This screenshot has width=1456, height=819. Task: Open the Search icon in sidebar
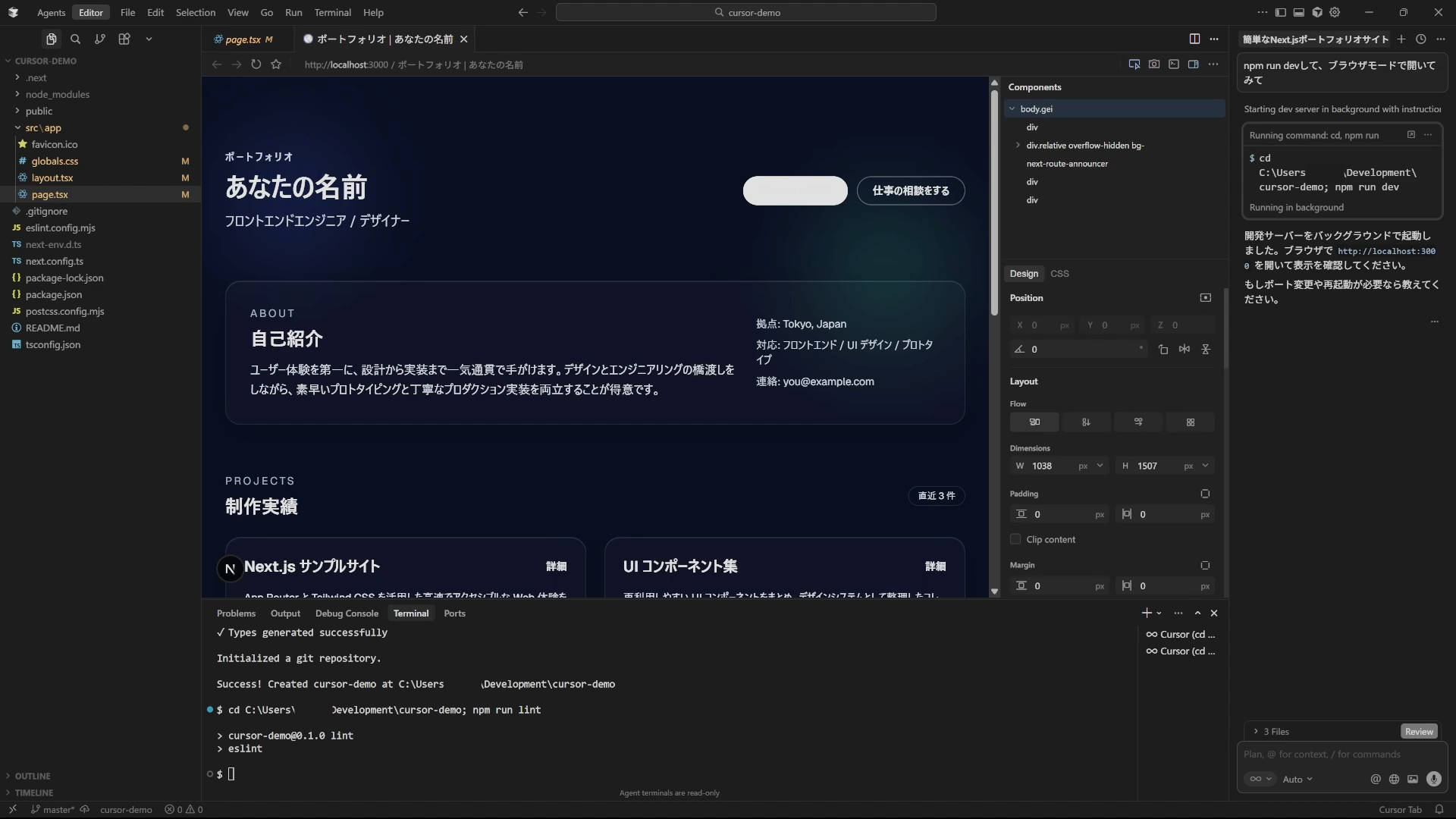click(x=75, y=39)
